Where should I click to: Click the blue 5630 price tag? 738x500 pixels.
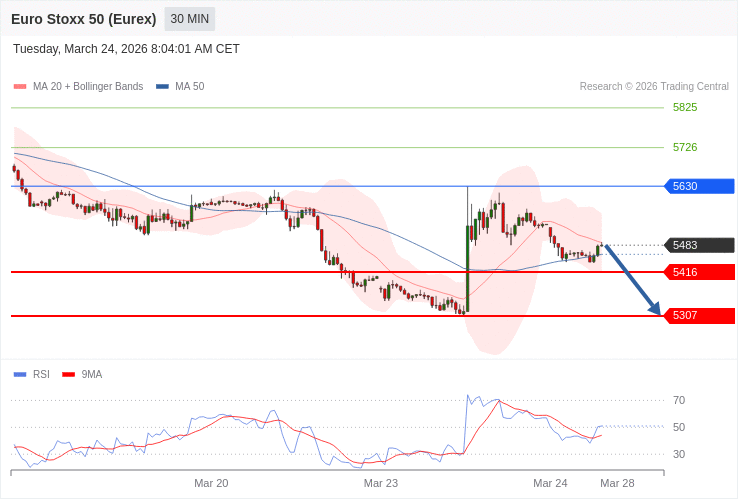point(699,186)
